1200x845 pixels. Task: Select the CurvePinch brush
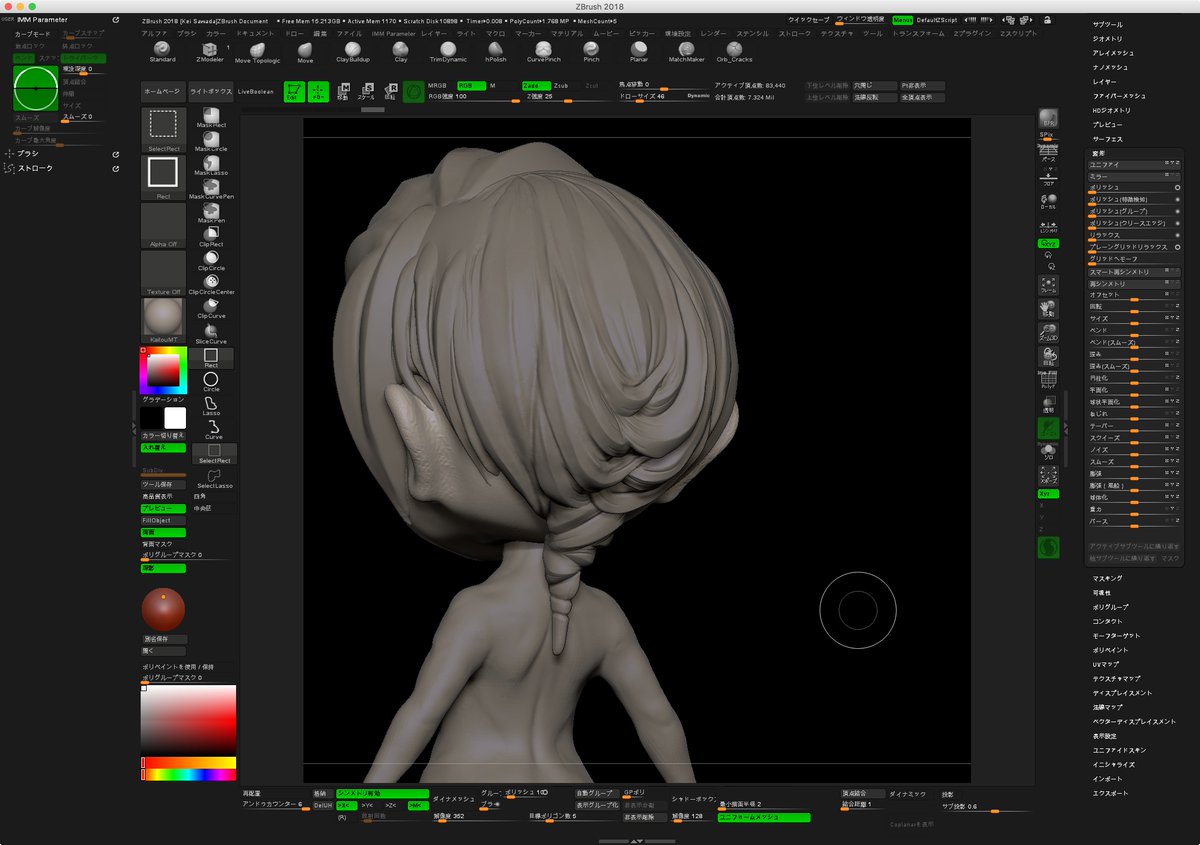pyautogui.click(x=543, y=51)
